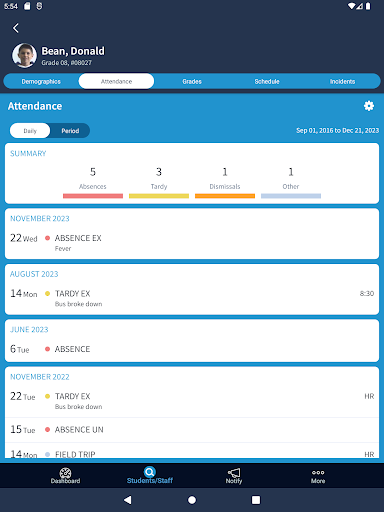Click the 8:30 time on the tardy entry
This screenshot has height=512, width=384.
coord(367,293)
